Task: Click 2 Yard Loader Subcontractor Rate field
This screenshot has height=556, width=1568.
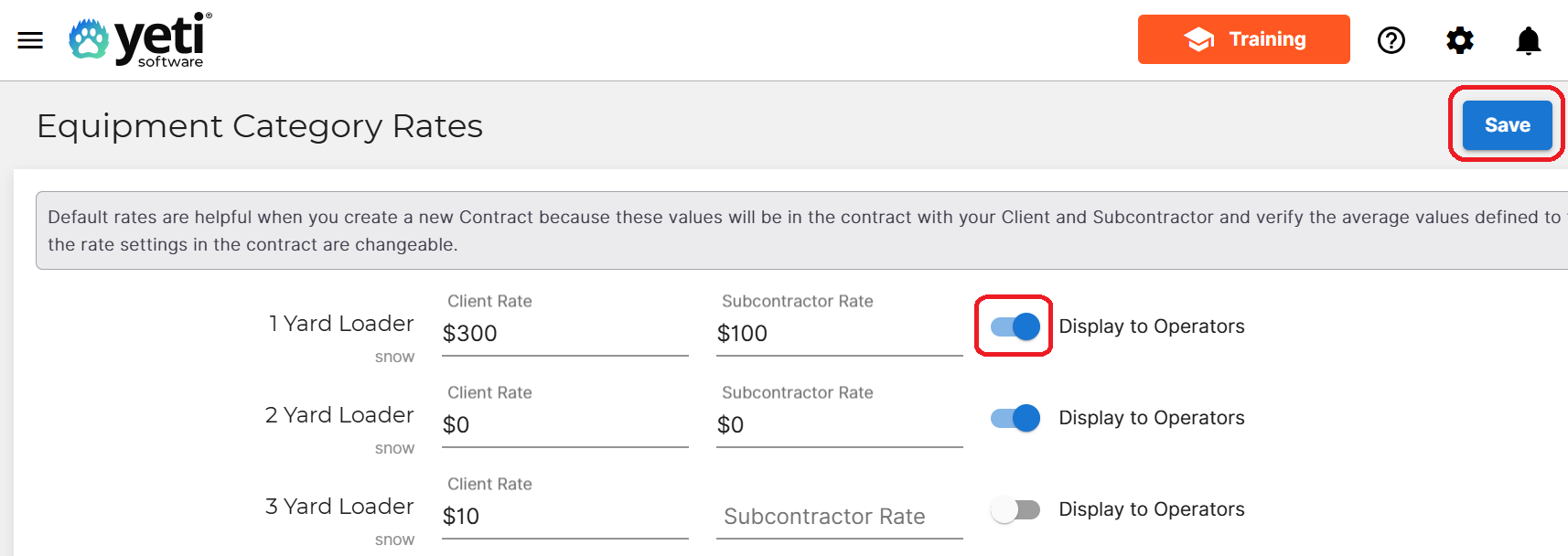Action: coord(838,425)
